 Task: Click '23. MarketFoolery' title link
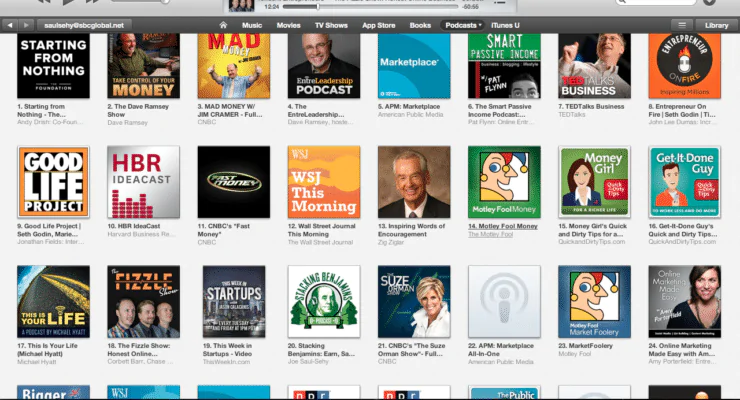tap(585, 346)
